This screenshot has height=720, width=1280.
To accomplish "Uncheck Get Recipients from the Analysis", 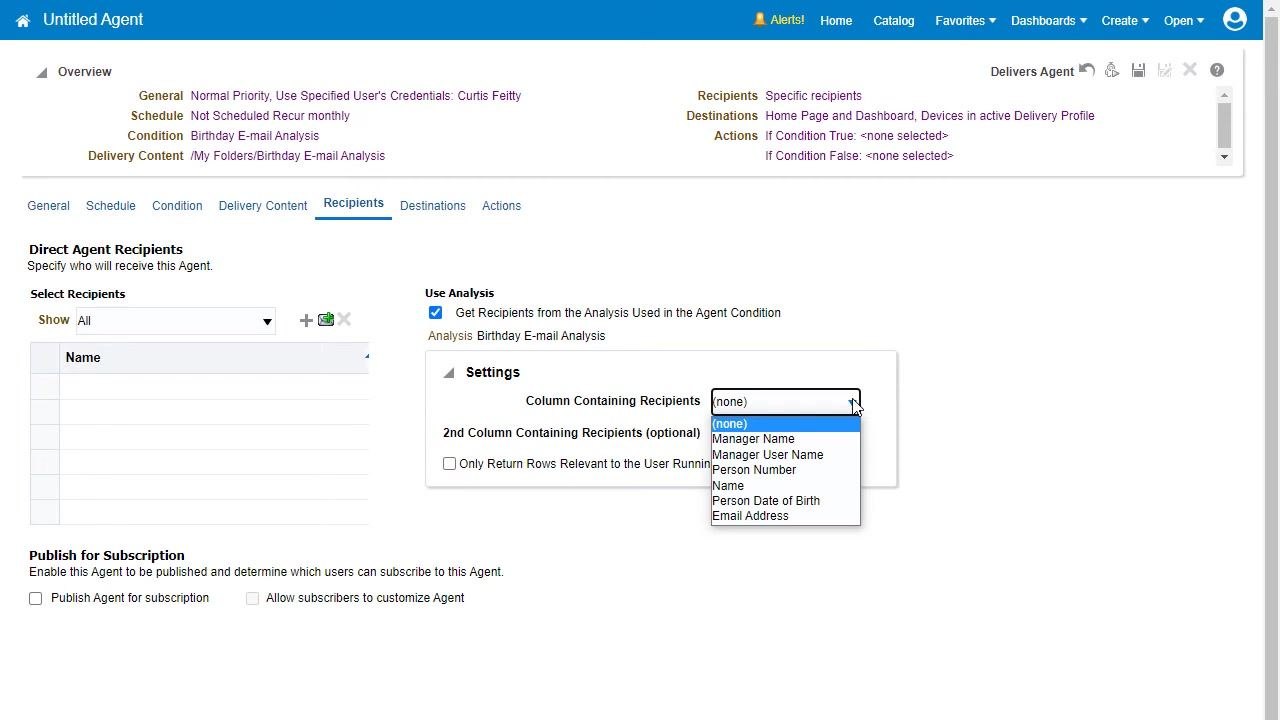I will (x=435, y=313).
